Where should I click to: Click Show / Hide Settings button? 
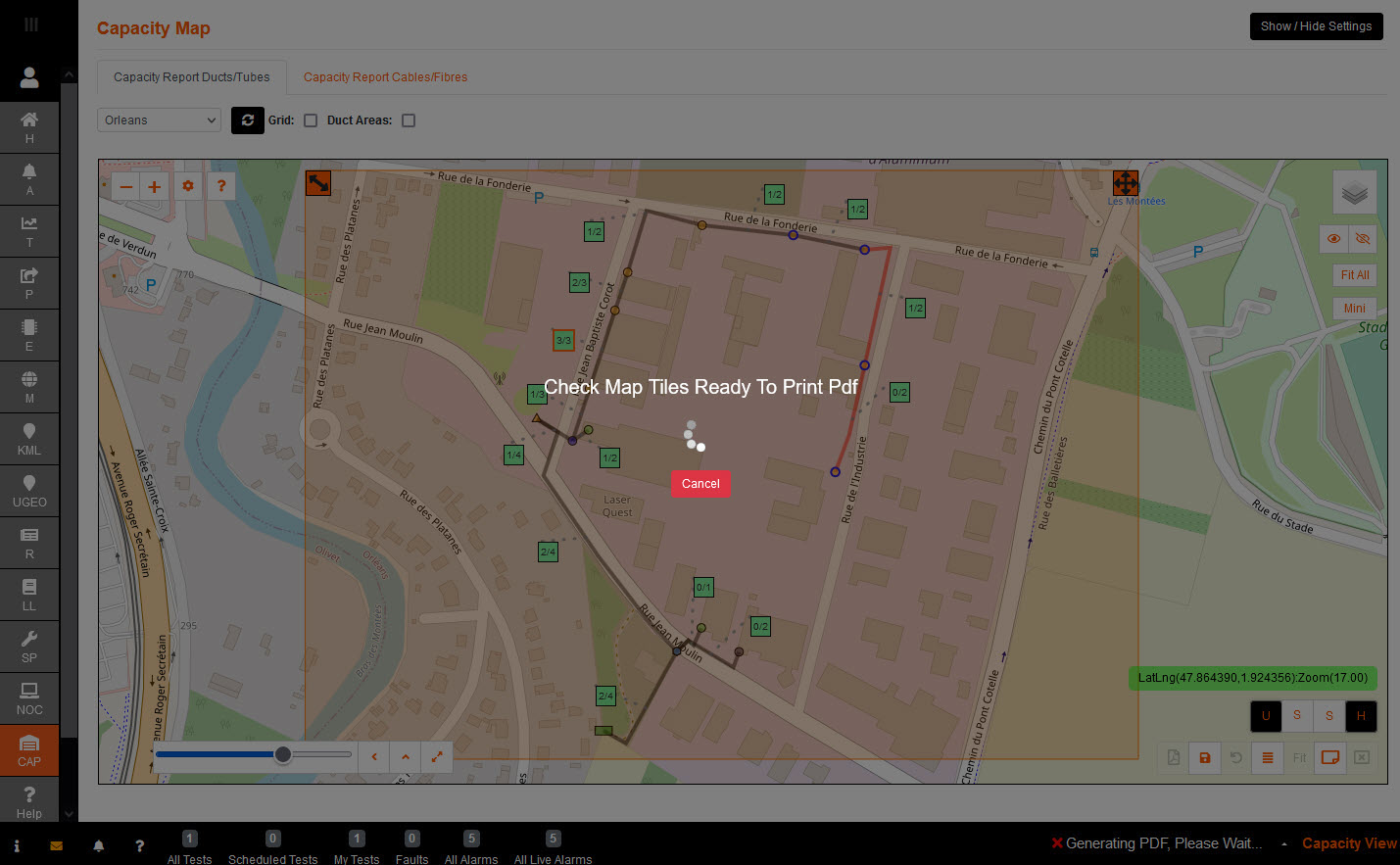tap(1315, 26)
